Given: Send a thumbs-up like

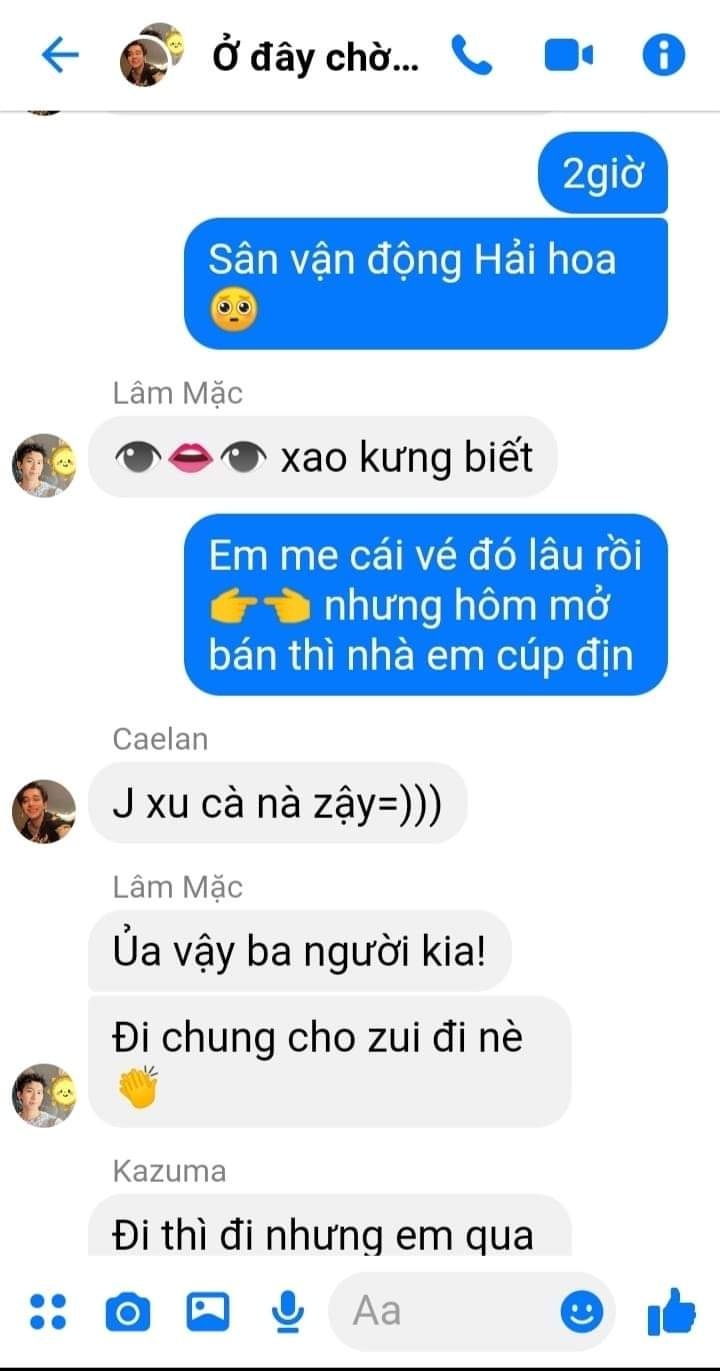Looking at the screenshot, I should click(x=672, y=1311).
